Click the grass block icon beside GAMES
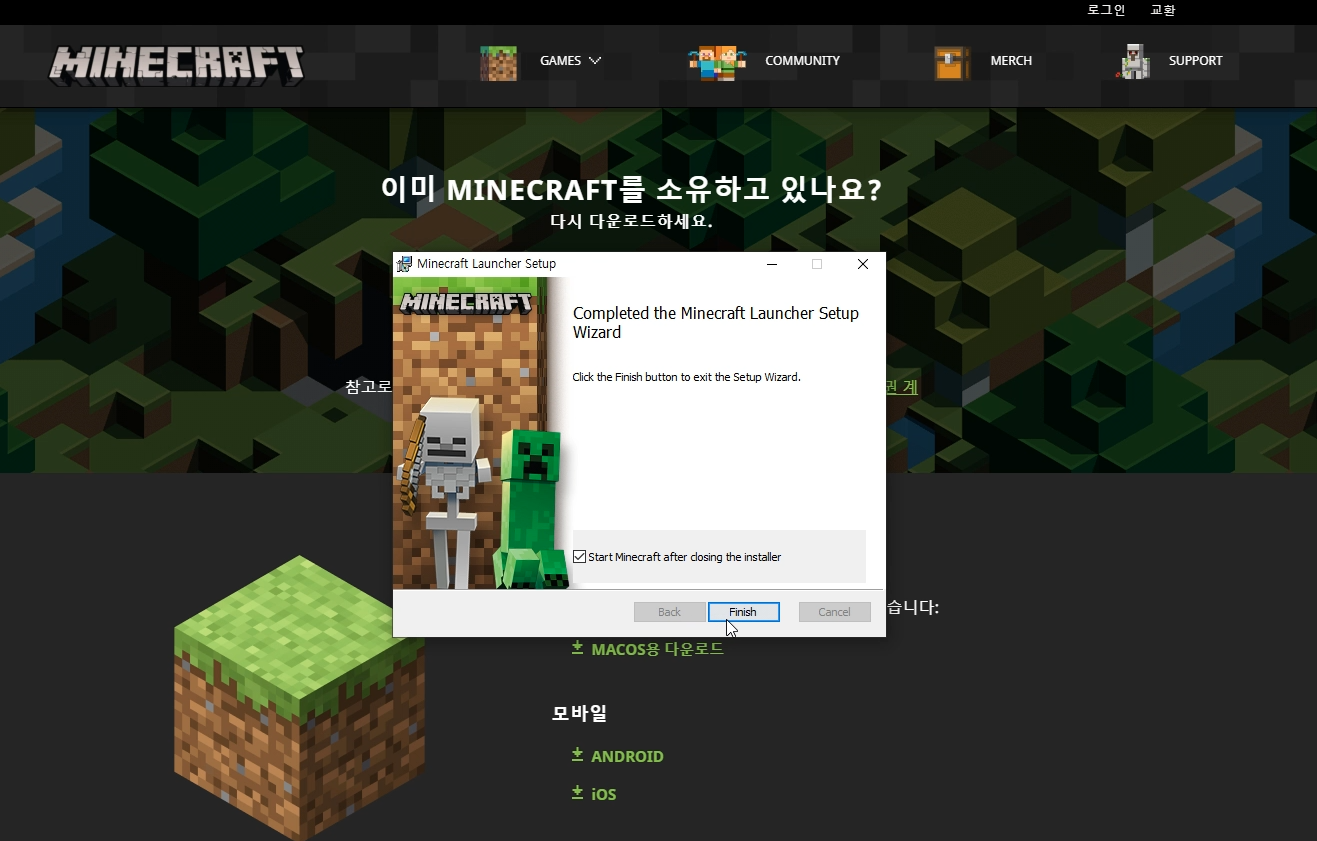1317x841 pixels. pyautogui.click(x=499, y=63)
